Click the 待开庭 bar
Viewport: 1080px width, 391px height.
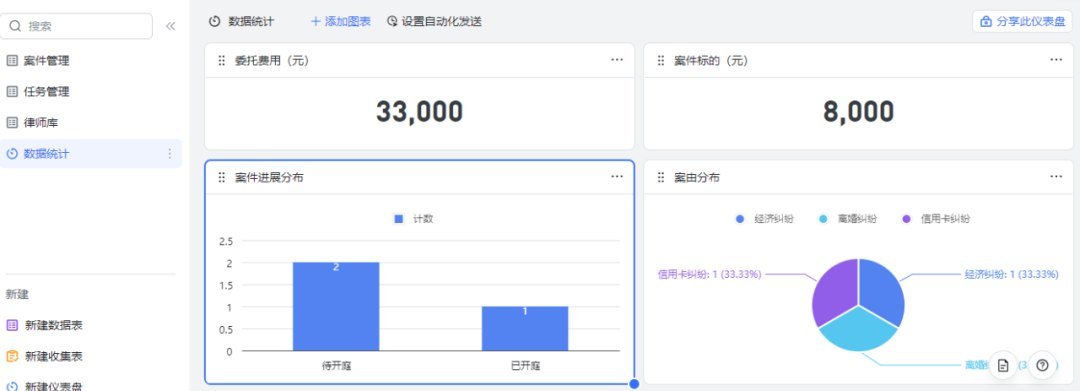(x=336, y=307)
